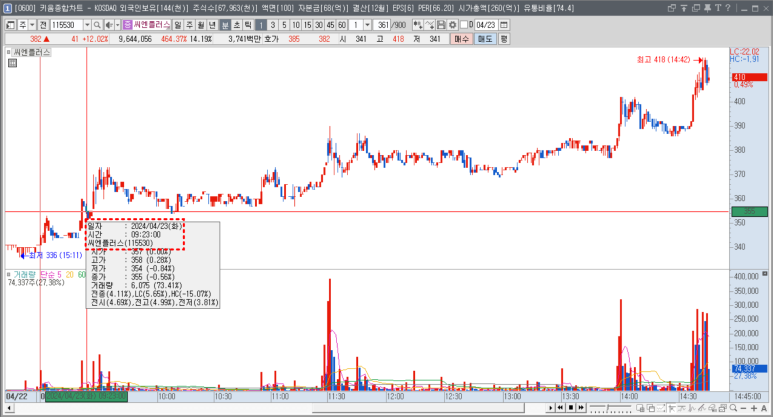
Task: Click the 04/23 date input field
Action: pos(486,25)
